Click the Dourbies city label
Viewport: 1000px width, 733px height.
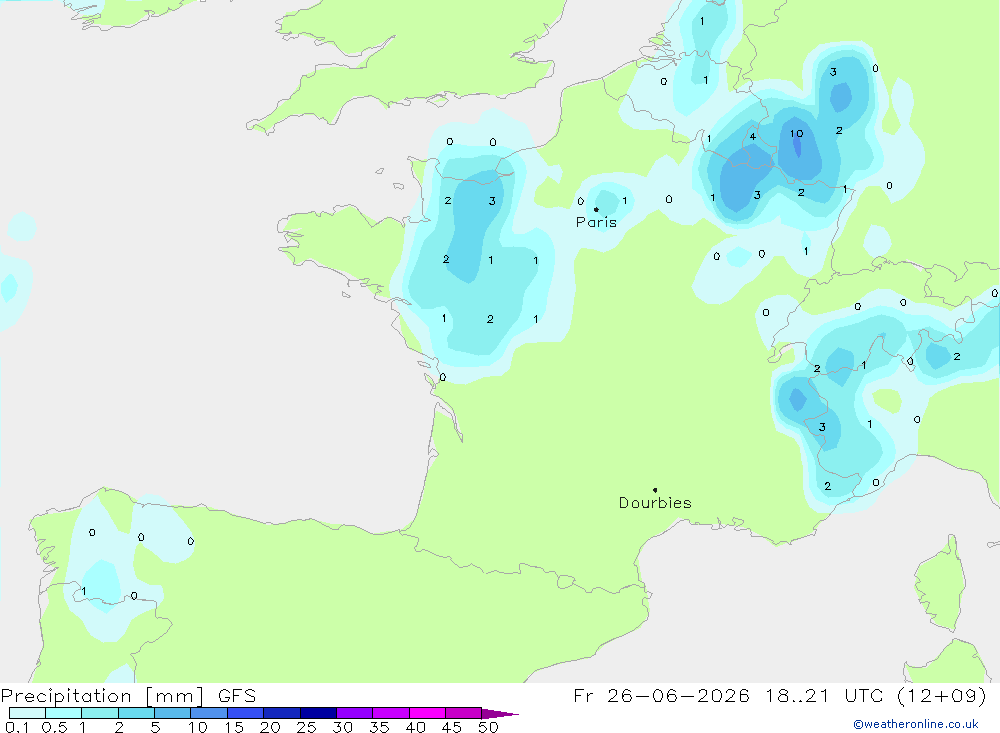pos(655,503)
